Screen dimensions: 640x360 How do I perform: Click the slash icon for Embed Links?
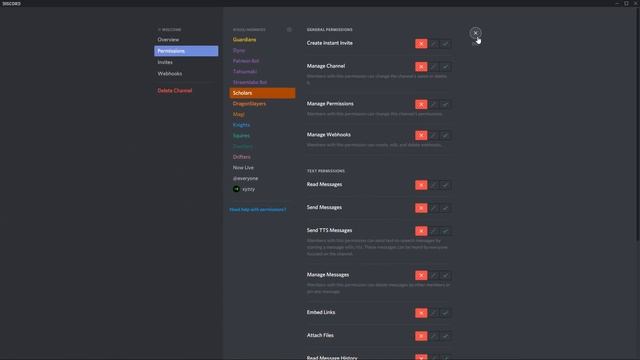tap(433, 313)
